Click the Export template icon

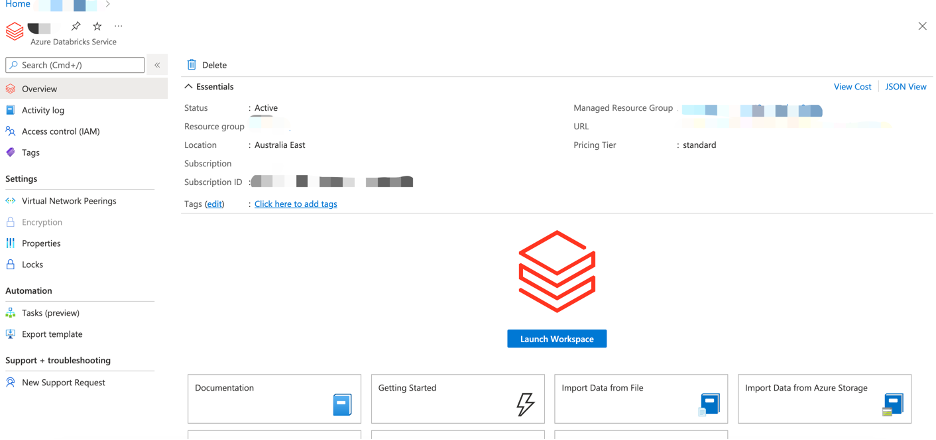[x=10, y=334]
